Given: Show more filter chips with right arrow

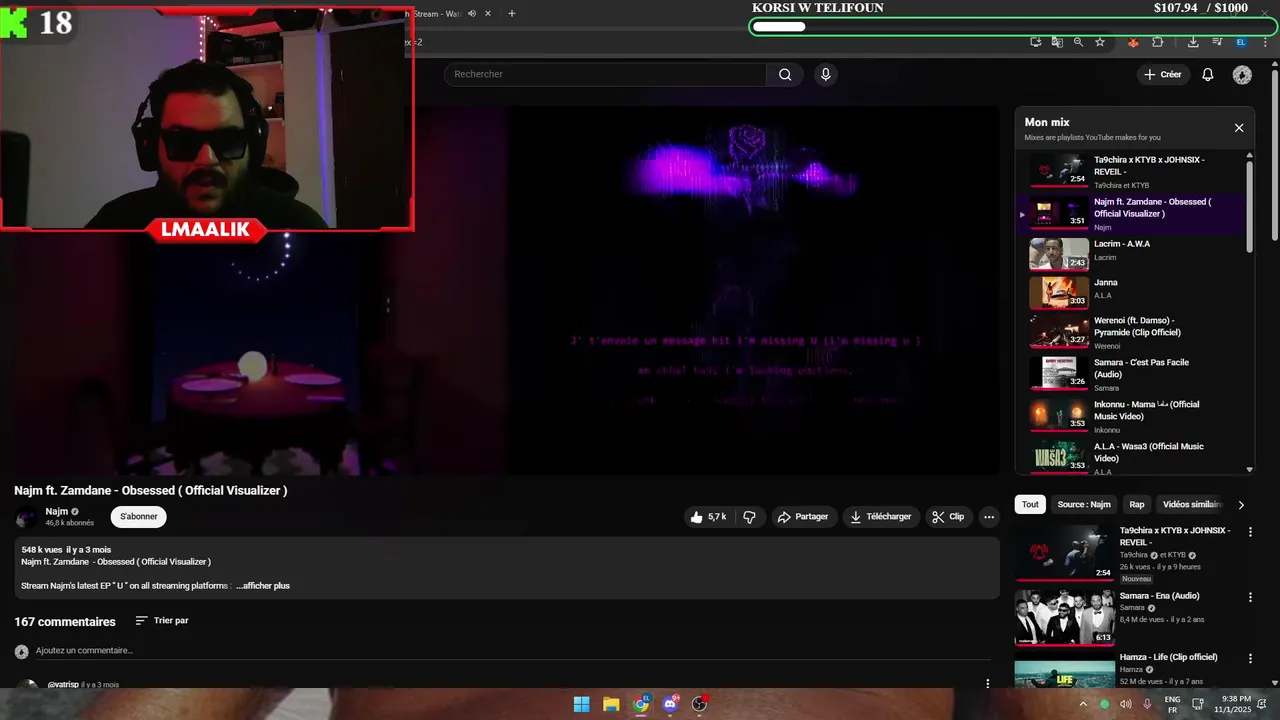Looking at the screenshot, I should click(1241, 505).
